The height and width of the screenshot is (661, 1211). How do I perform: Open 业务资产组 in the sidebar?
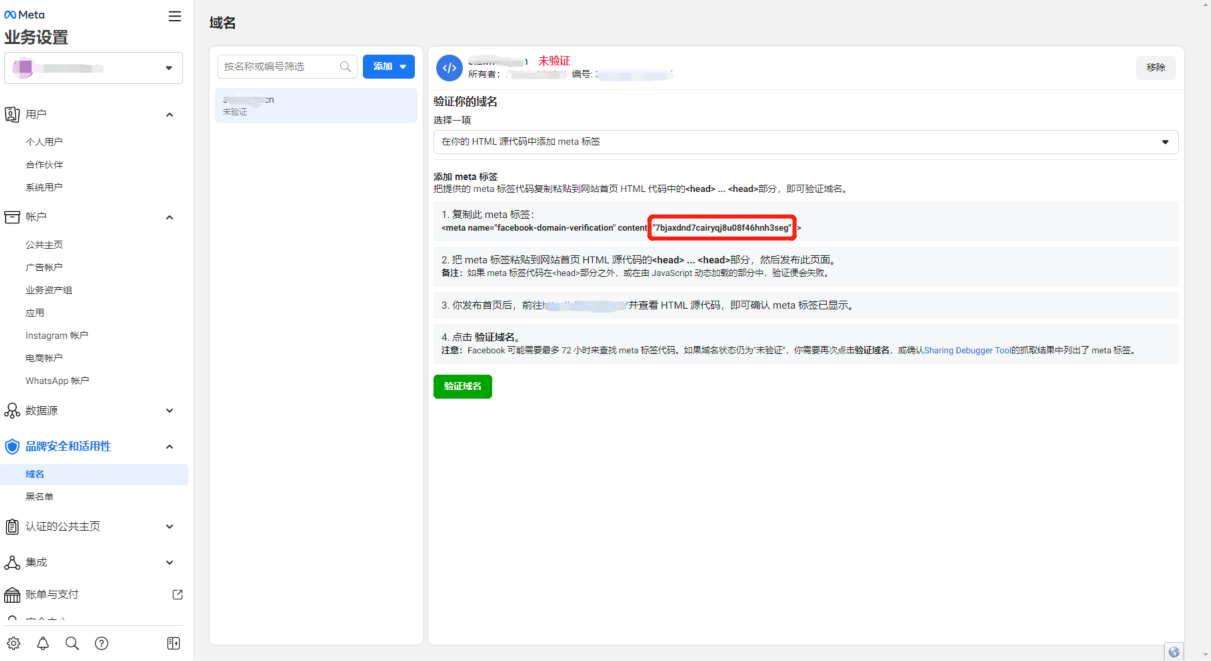(49, 290)
